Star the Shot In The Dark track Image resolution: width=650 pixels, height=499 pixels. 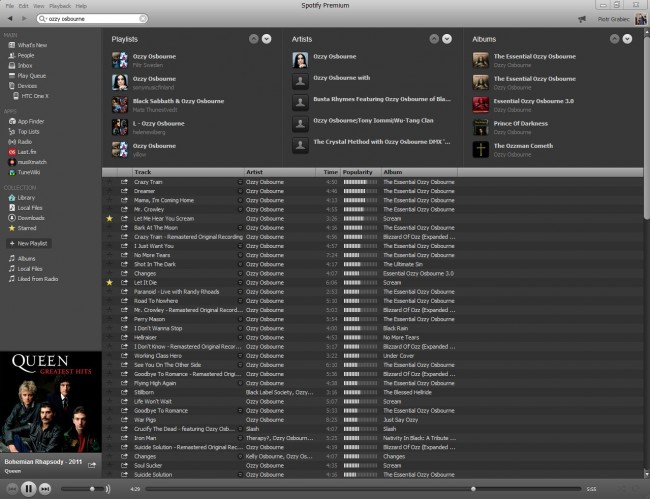pos(109,264)
